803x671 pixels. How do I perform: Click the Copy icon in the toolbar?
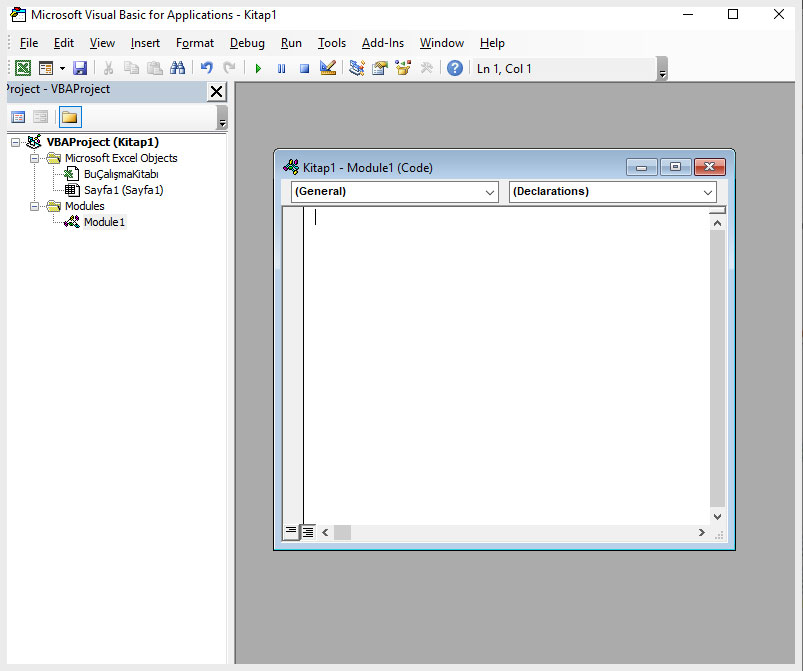point(132,68)
